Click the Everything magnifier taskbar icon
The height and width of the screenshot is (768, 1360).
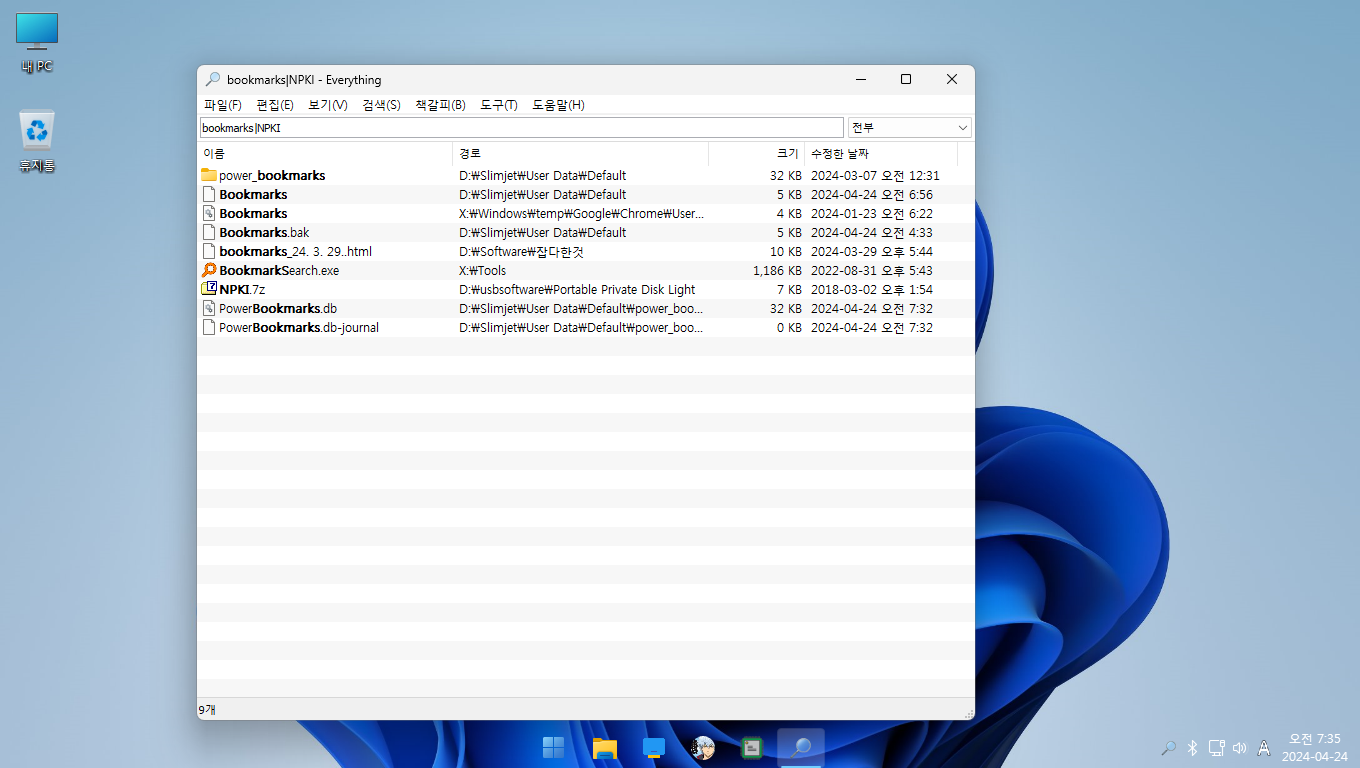pos(801,747)
